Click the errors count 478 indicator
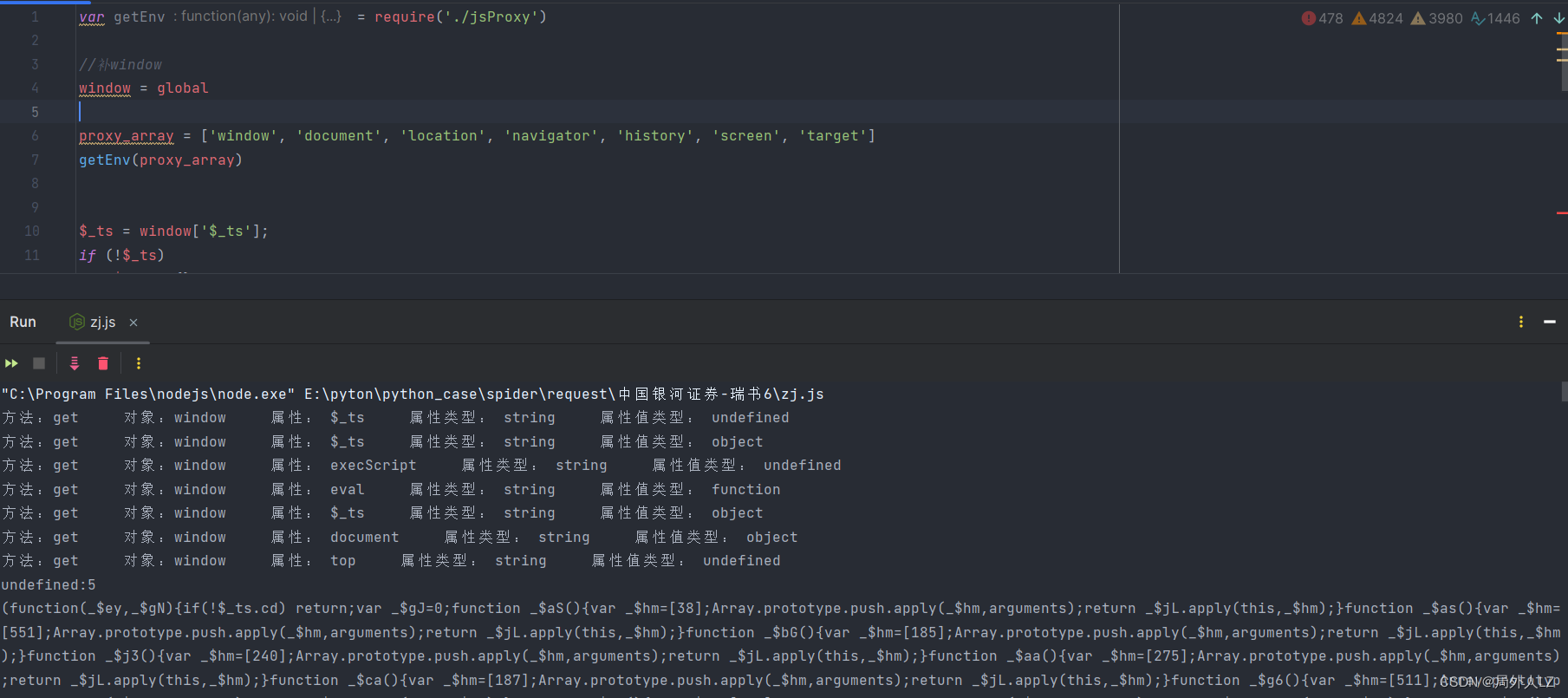The image size is (1568, 698). (x=1322, y=18)
